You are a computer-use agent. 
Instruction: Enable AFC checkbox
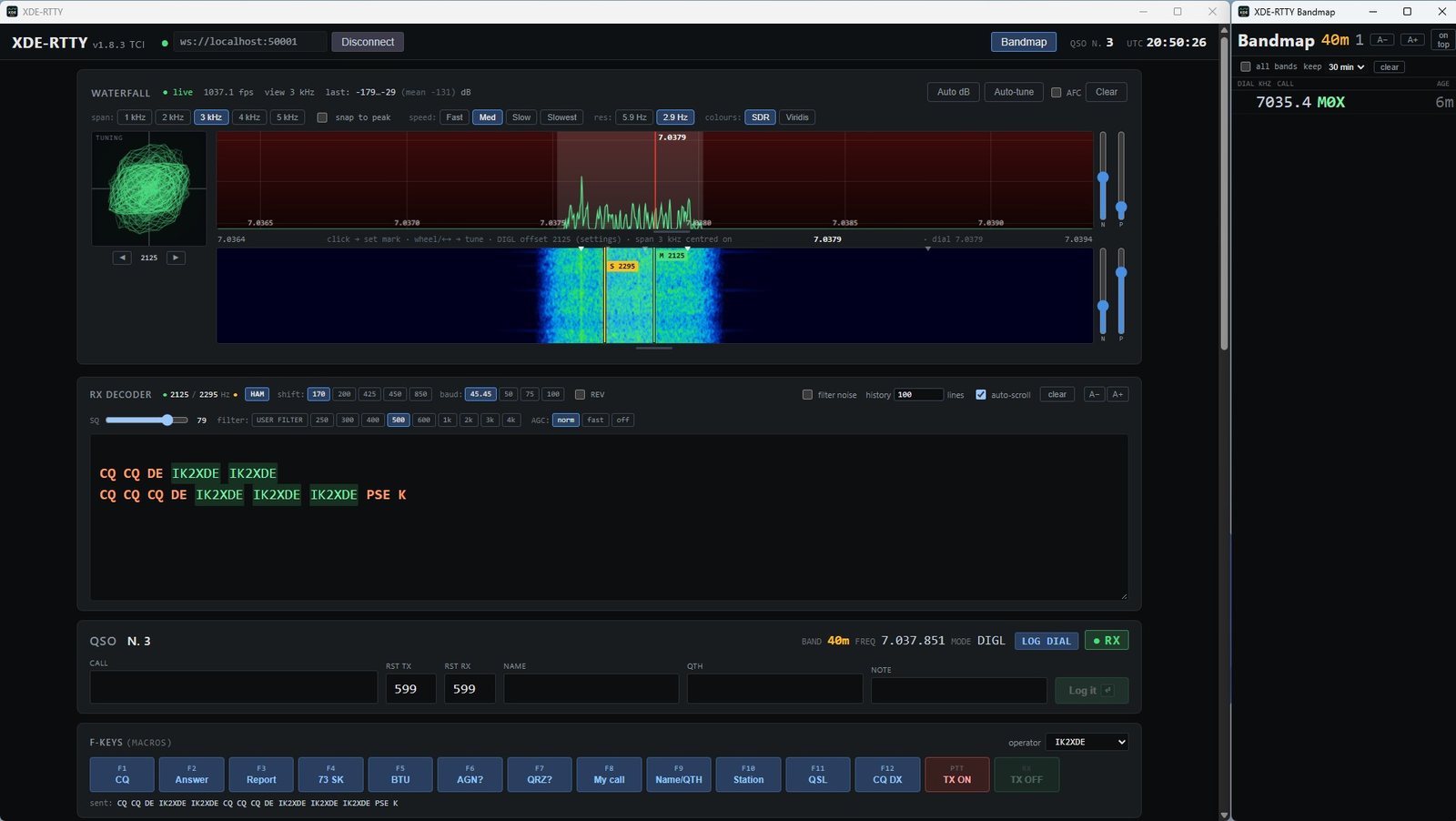tap(1057, 92)
